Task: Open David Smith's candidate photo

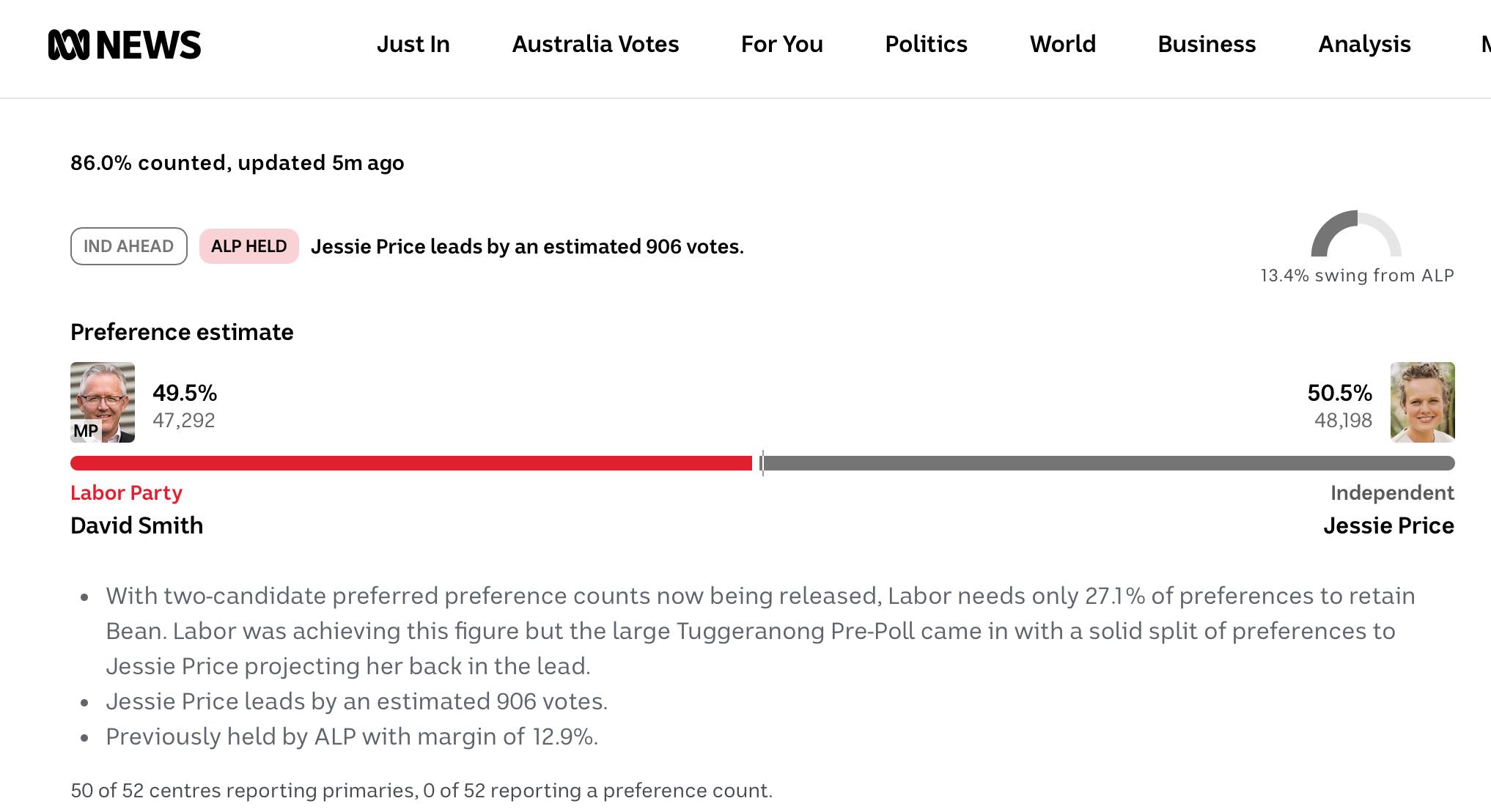Action: [x=103, y=402]
